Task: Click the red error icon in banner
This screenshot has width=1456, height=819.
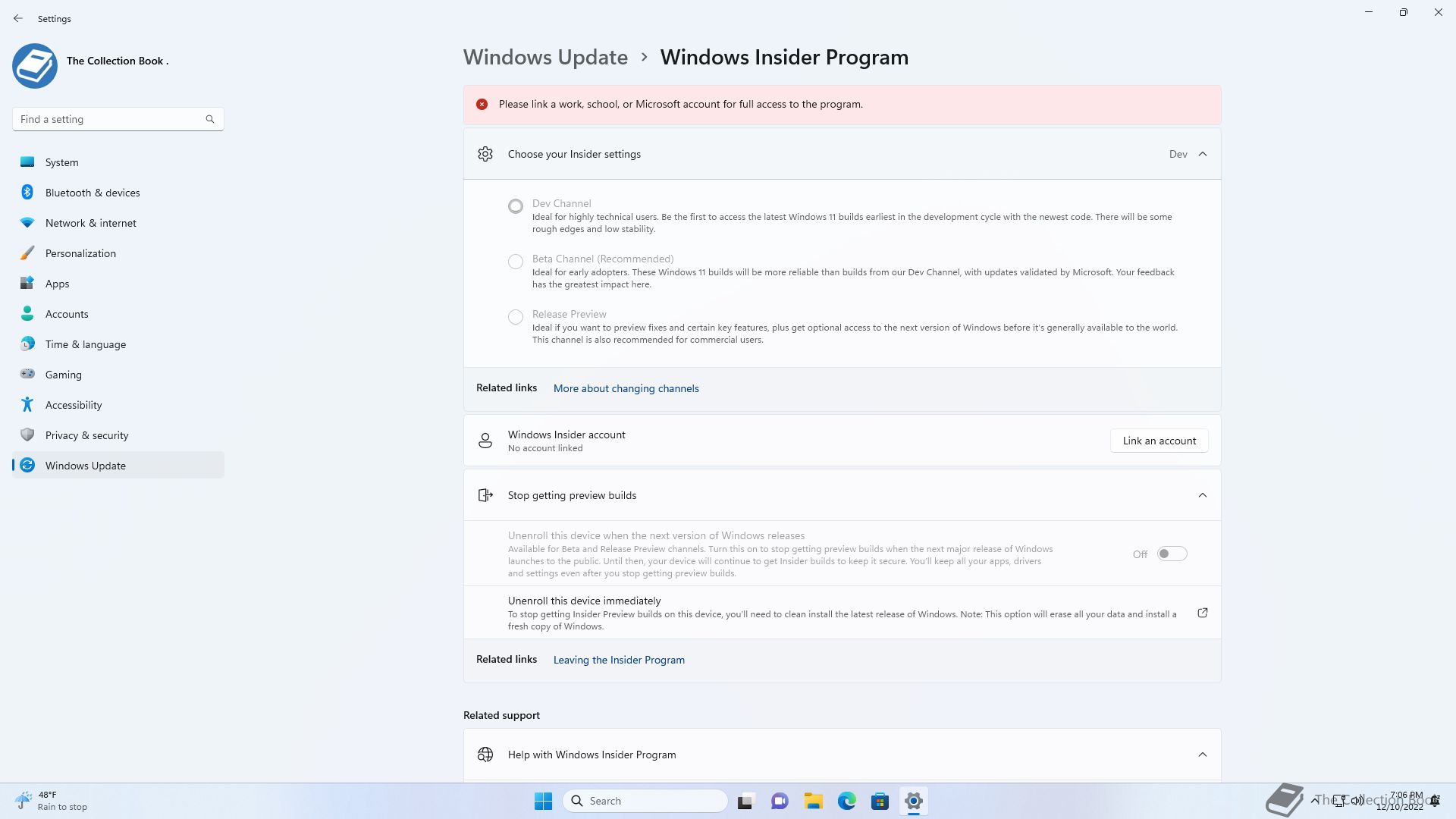Action: 482,105
